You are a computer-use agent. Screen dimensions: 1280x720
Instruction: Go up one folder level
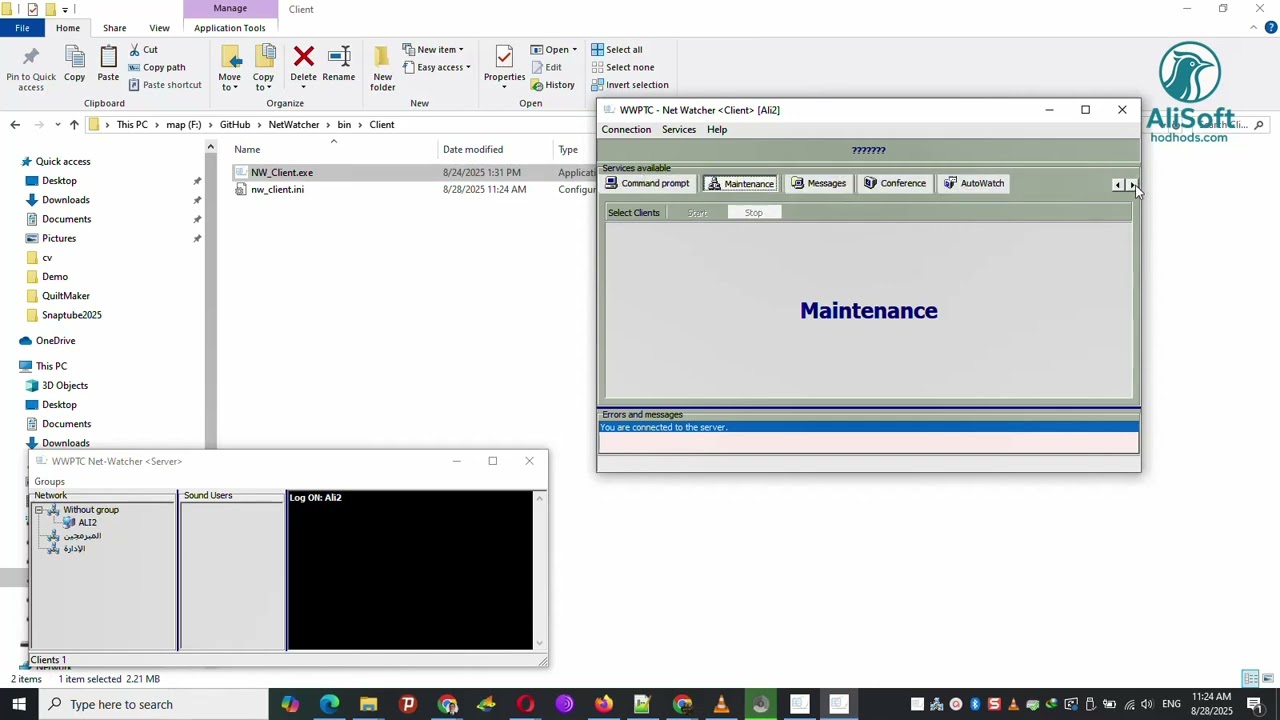[x=74, y=125]
